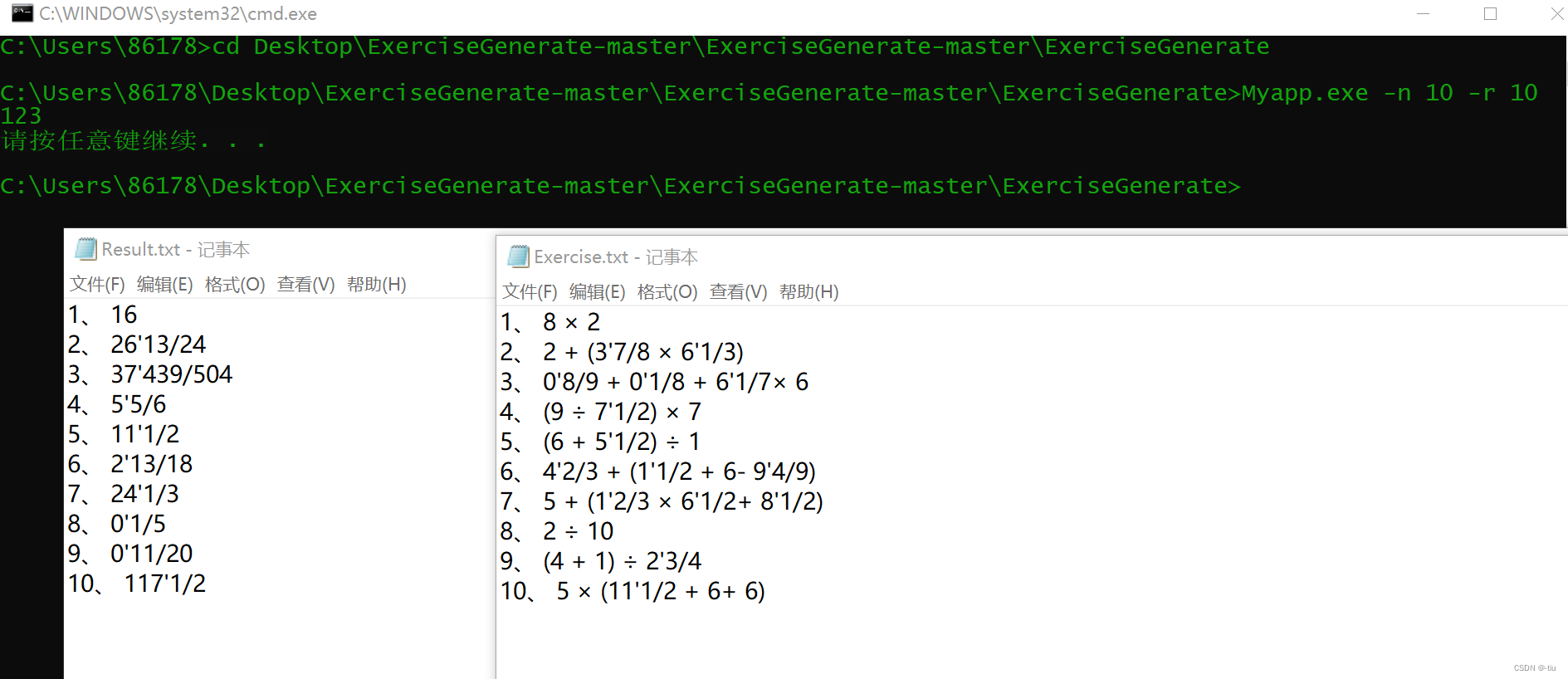Screen dimensions: 1568x679
Task: Click the last cmd prompt ending ExerciseGenerate>
Action: (x=620, y=185)
